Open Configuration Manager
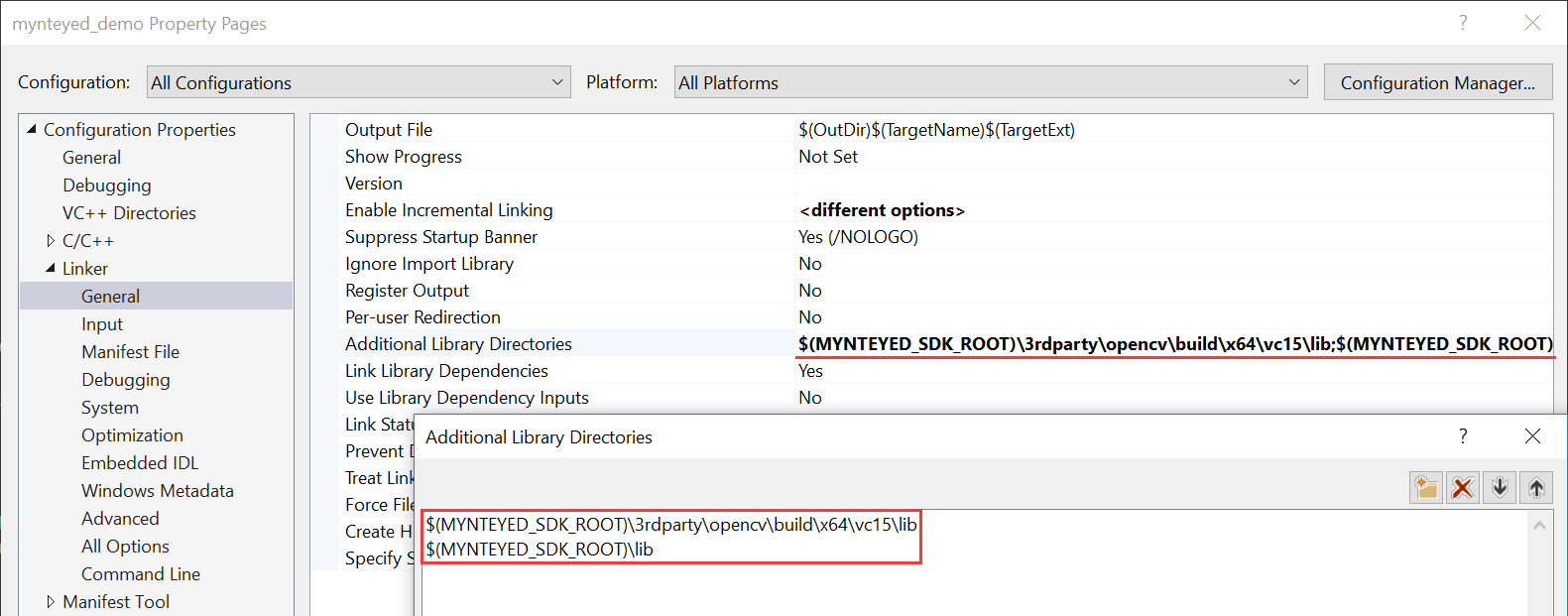Image resolution: width=1568 pixels, height=616 pixels. pyautogui.click(x=1438, y=82)
